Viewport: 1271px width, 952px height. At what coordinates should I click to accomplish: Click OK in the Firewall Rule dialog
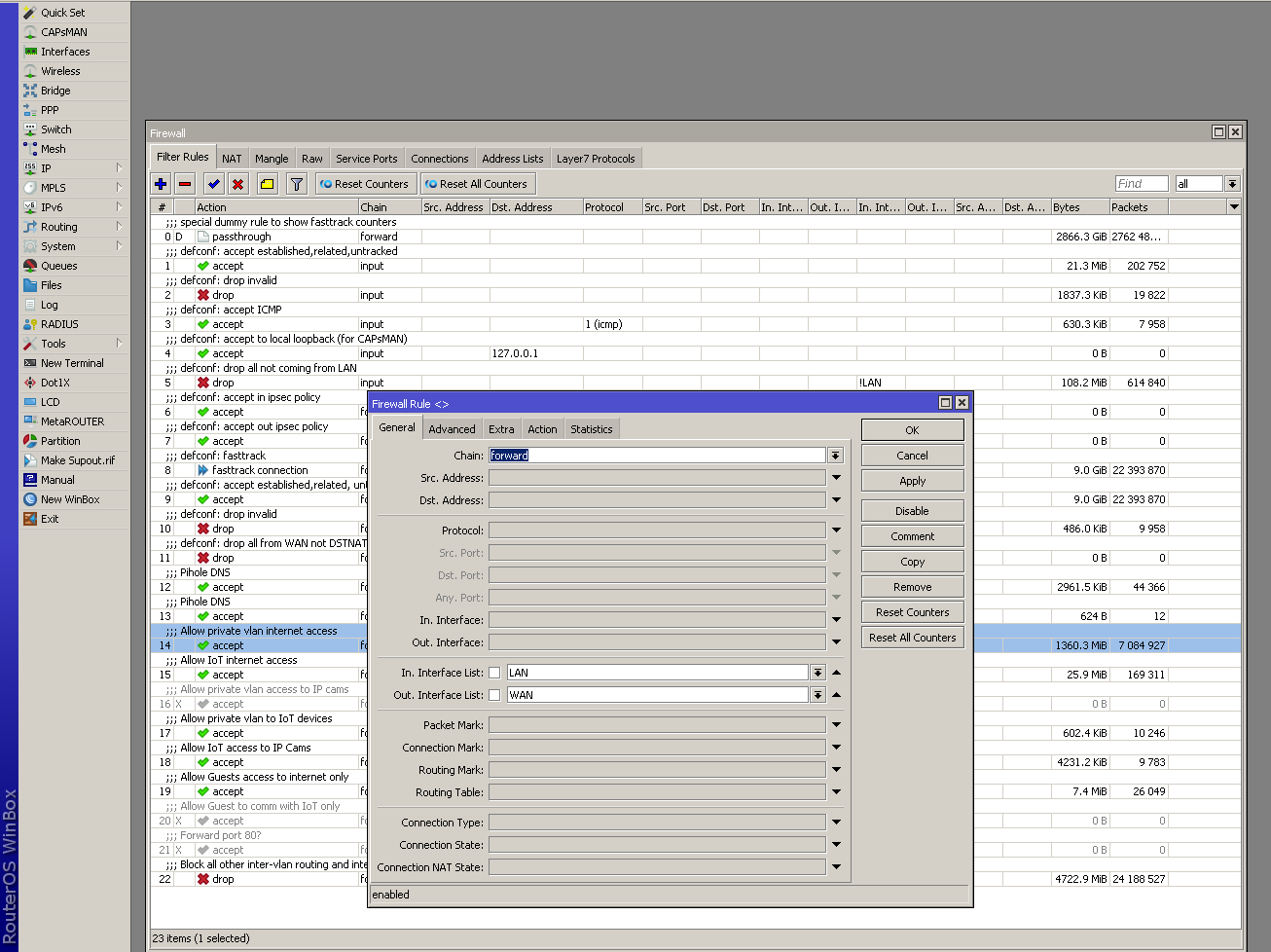(912, 430)
